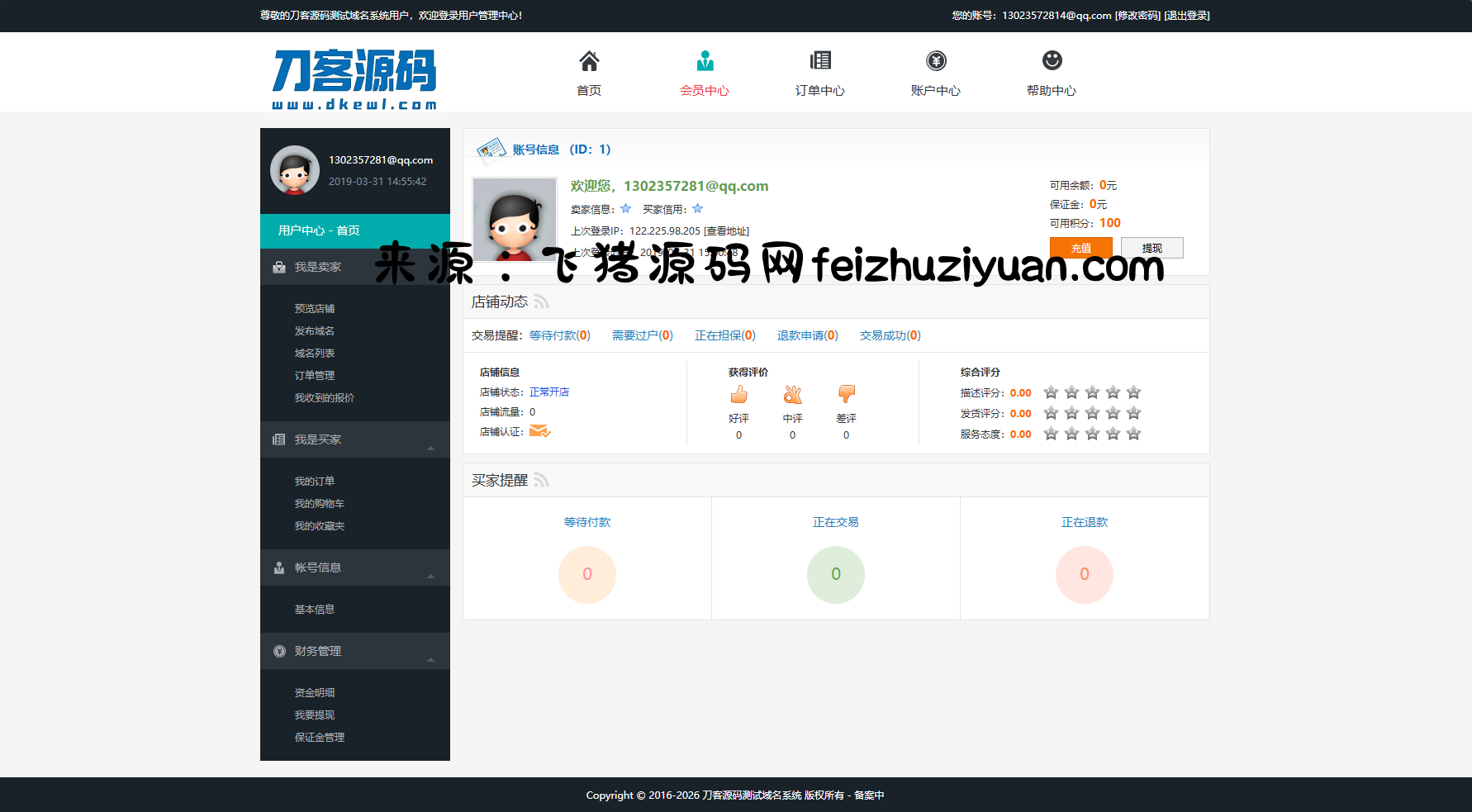Click the 等待付款(0) transaction reminder link
The height and width of the screenshot is (812, 1472).
click(x=559, y=335)
